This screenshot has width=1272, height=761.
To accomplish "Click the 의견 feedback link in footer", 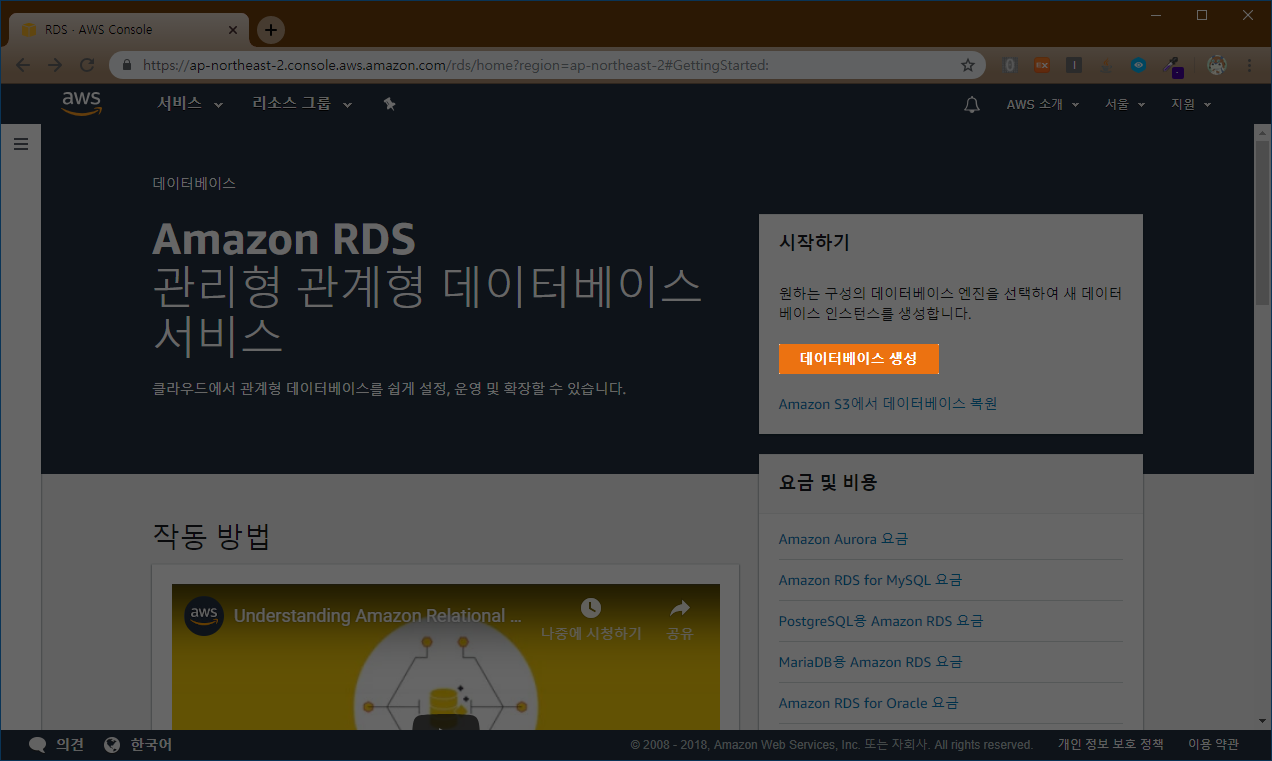I will click(x=70, y=745).
